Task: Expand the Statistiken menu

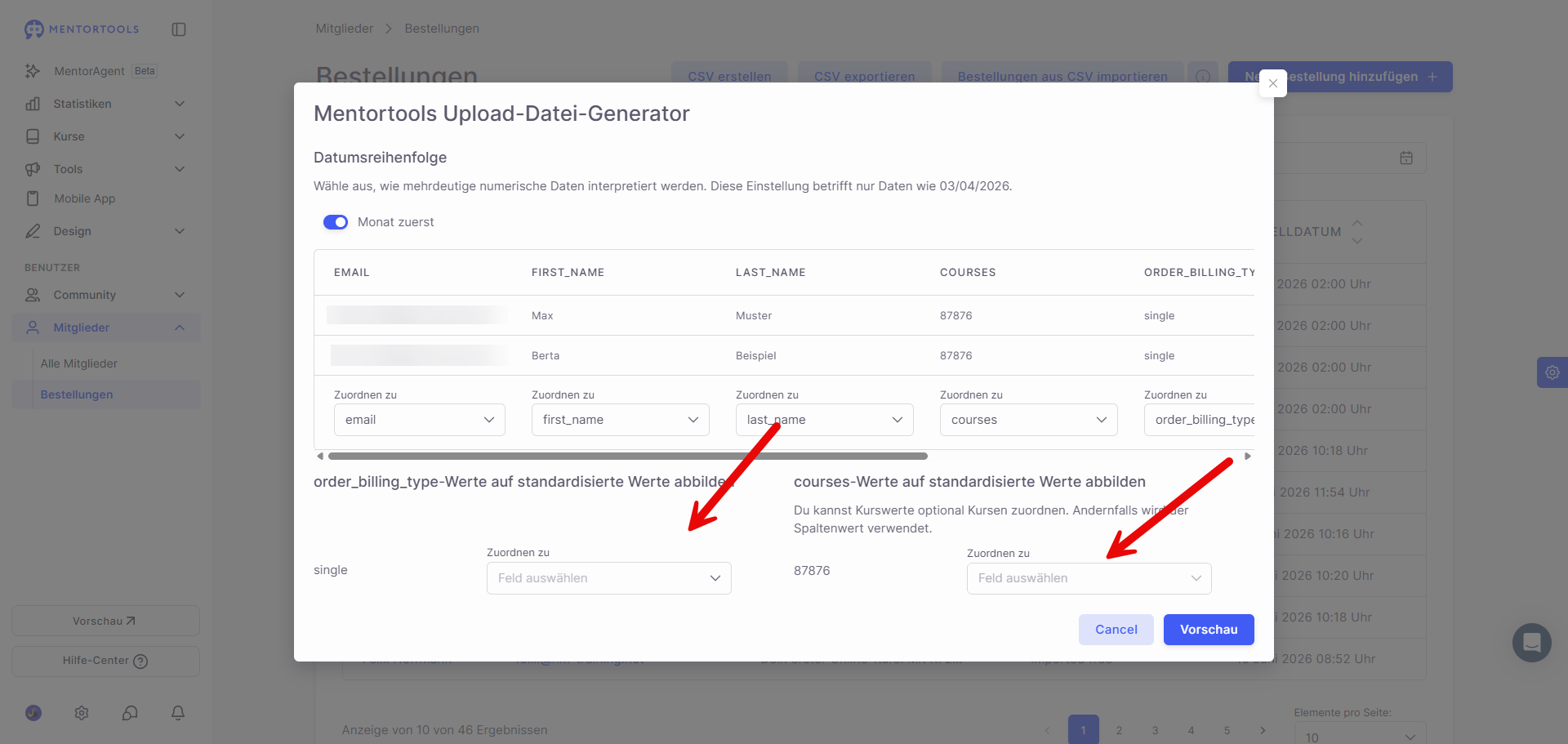Action: coord(180,104)
